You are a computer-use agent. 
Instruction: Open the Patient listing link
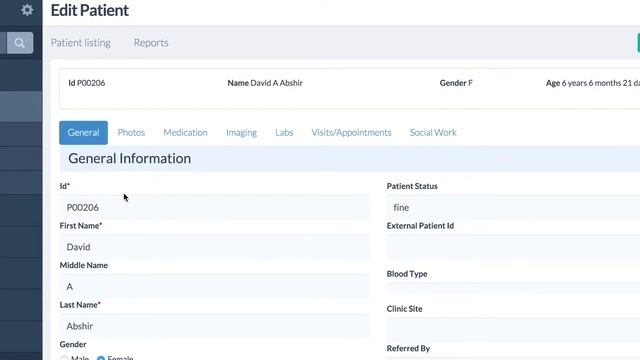pos(81,43)
